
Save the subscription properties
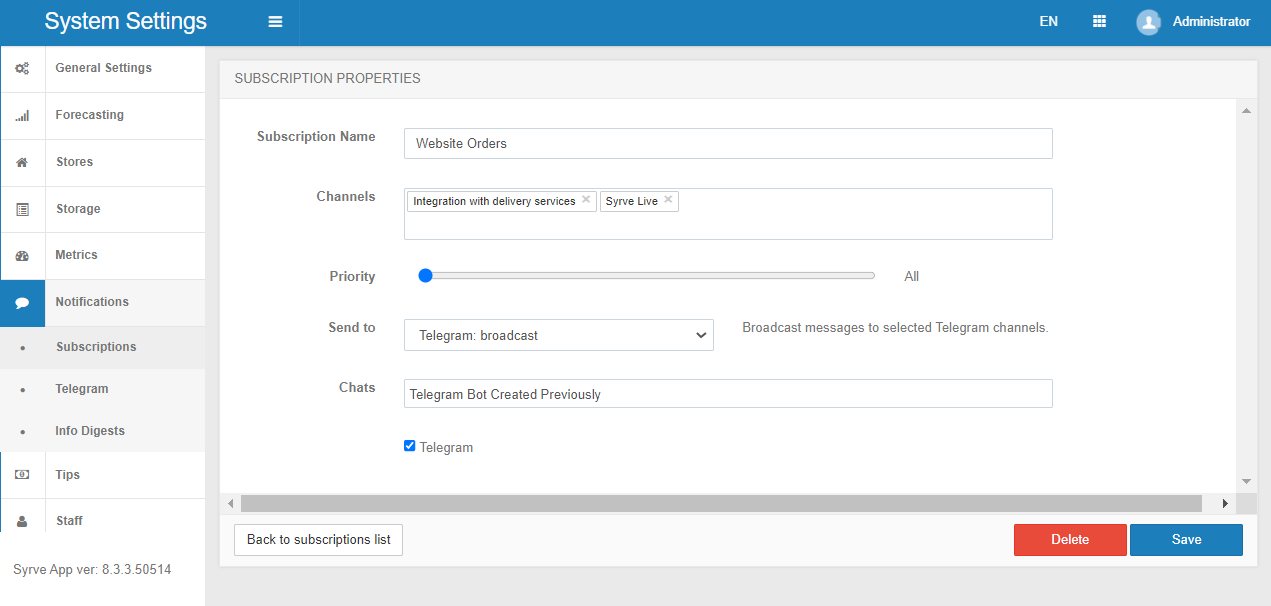click(x=1186, y=540)
